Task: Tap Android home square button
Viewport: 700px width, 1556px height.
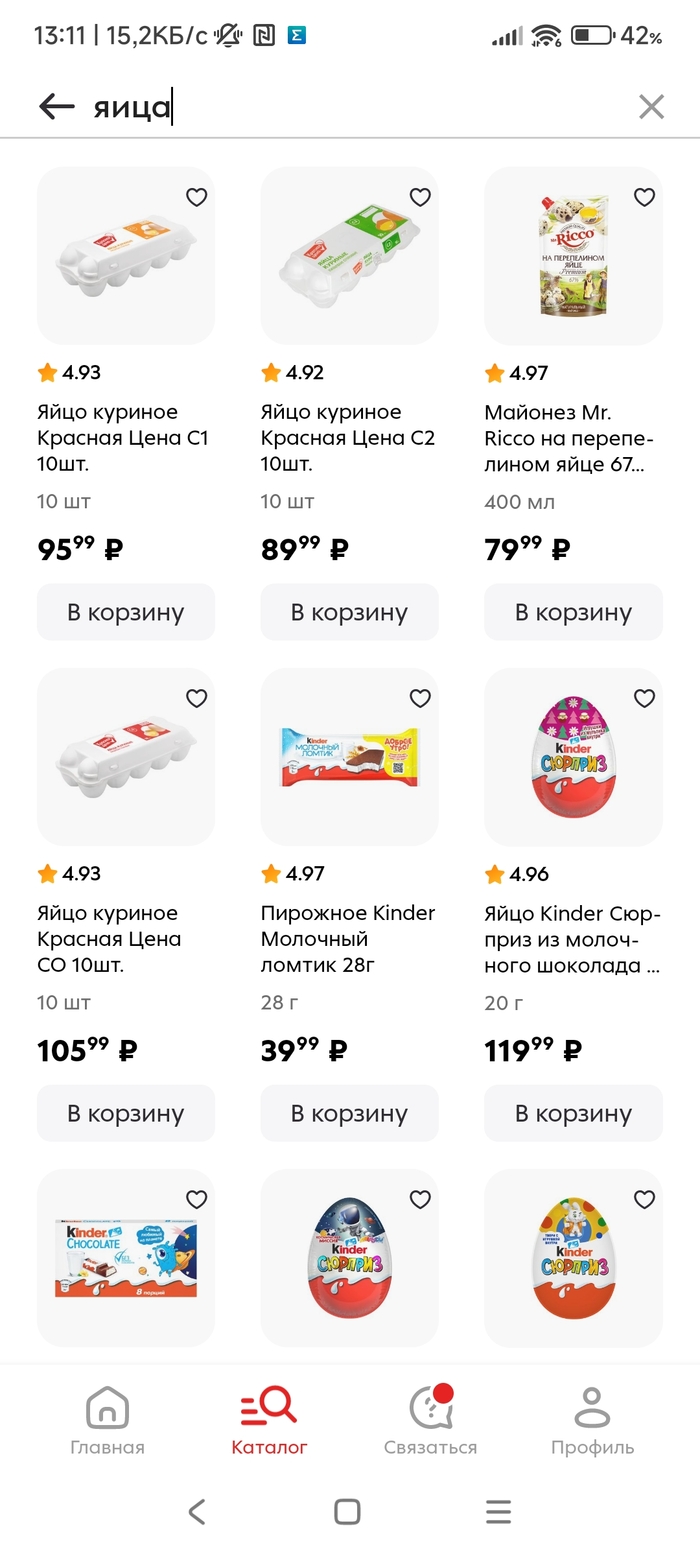Action: tap(347, 1511)
